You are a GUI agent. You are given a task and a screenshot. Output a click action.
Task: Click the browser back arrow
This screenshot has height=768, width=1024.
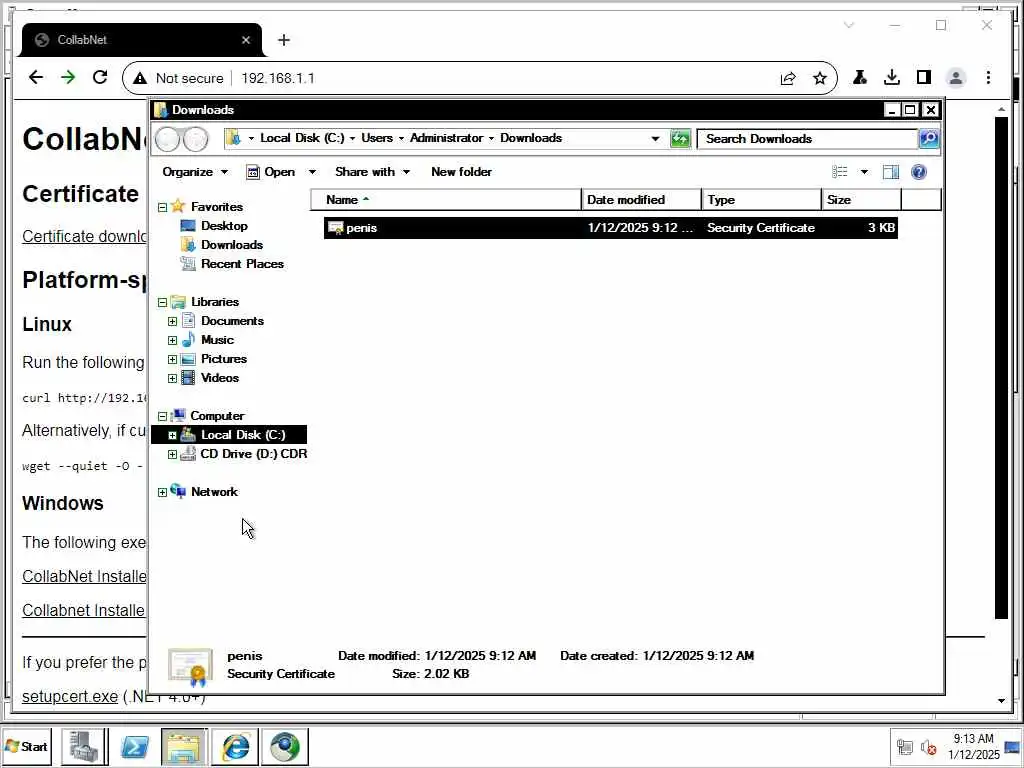point(36,78)
